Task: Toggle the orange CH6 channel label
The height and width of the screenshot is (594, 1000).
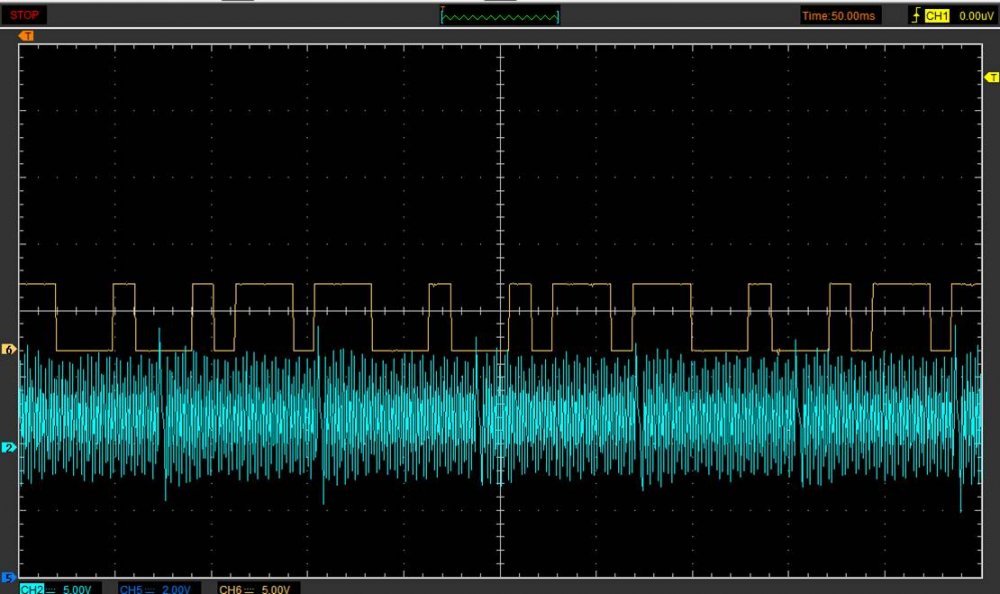Action: pyautogui.click(x=230, y=589)
